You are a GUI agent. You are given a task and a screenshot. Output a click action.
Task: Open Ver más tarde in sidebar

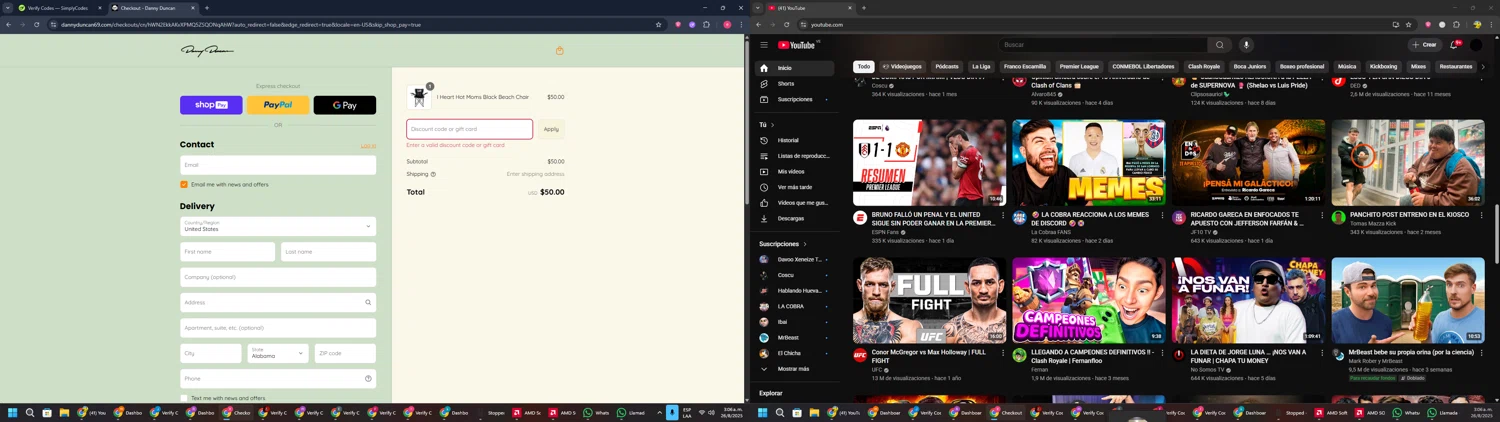click(x=795, y=187)
